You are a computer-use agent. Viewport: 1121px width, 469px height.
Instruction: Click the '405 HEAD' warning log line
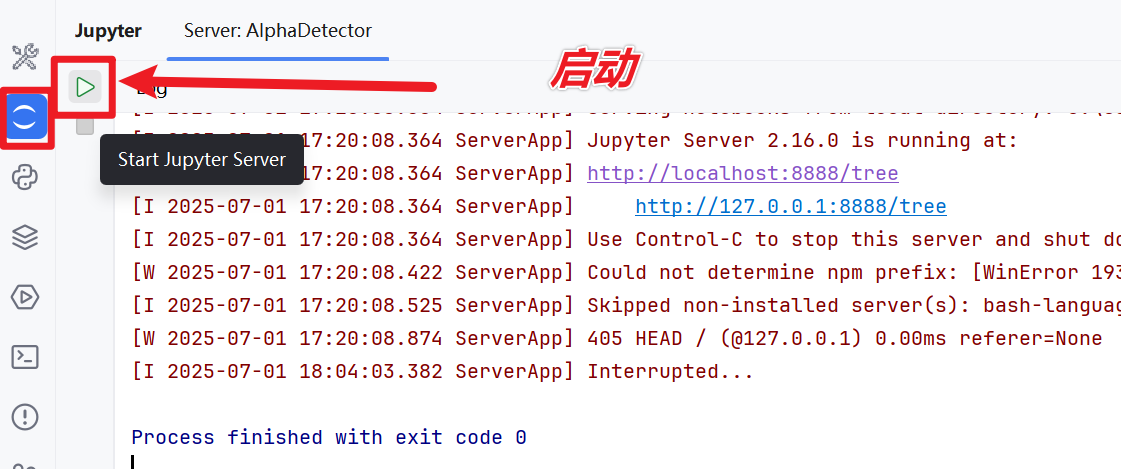coord(617,338)
